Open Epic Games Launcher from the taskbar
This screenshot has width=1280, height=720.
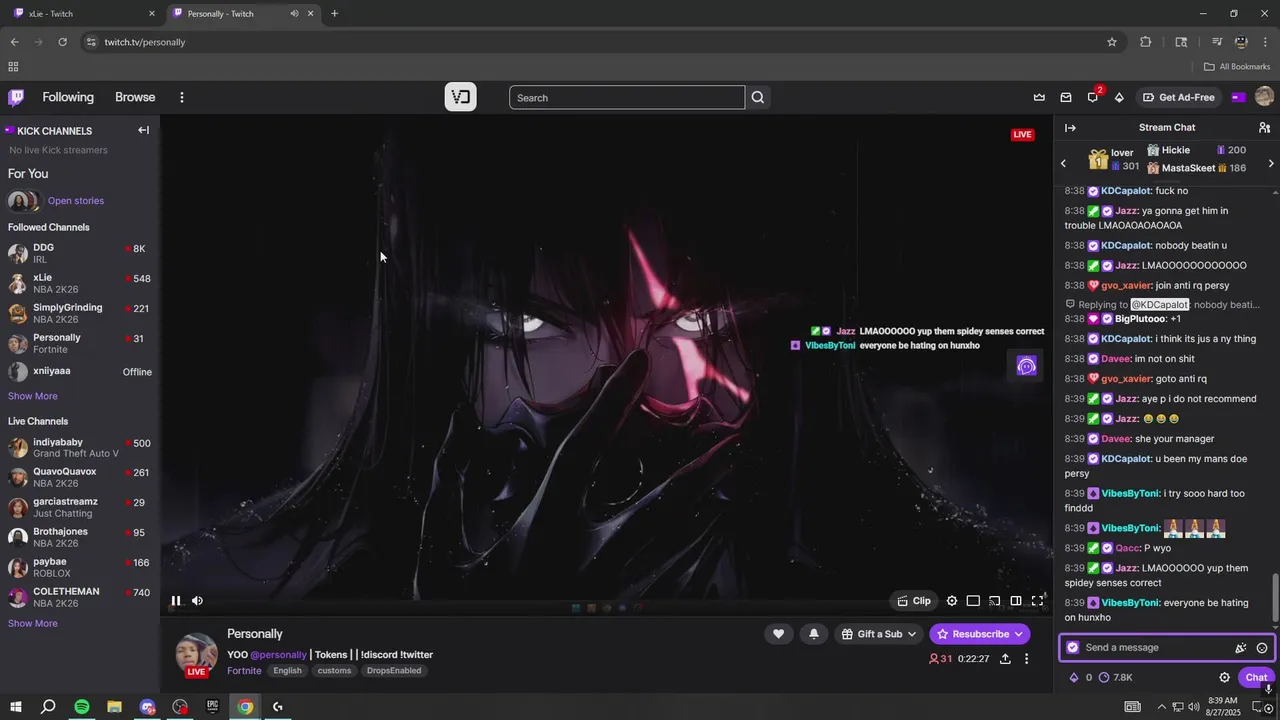click(x=212, y=707)
